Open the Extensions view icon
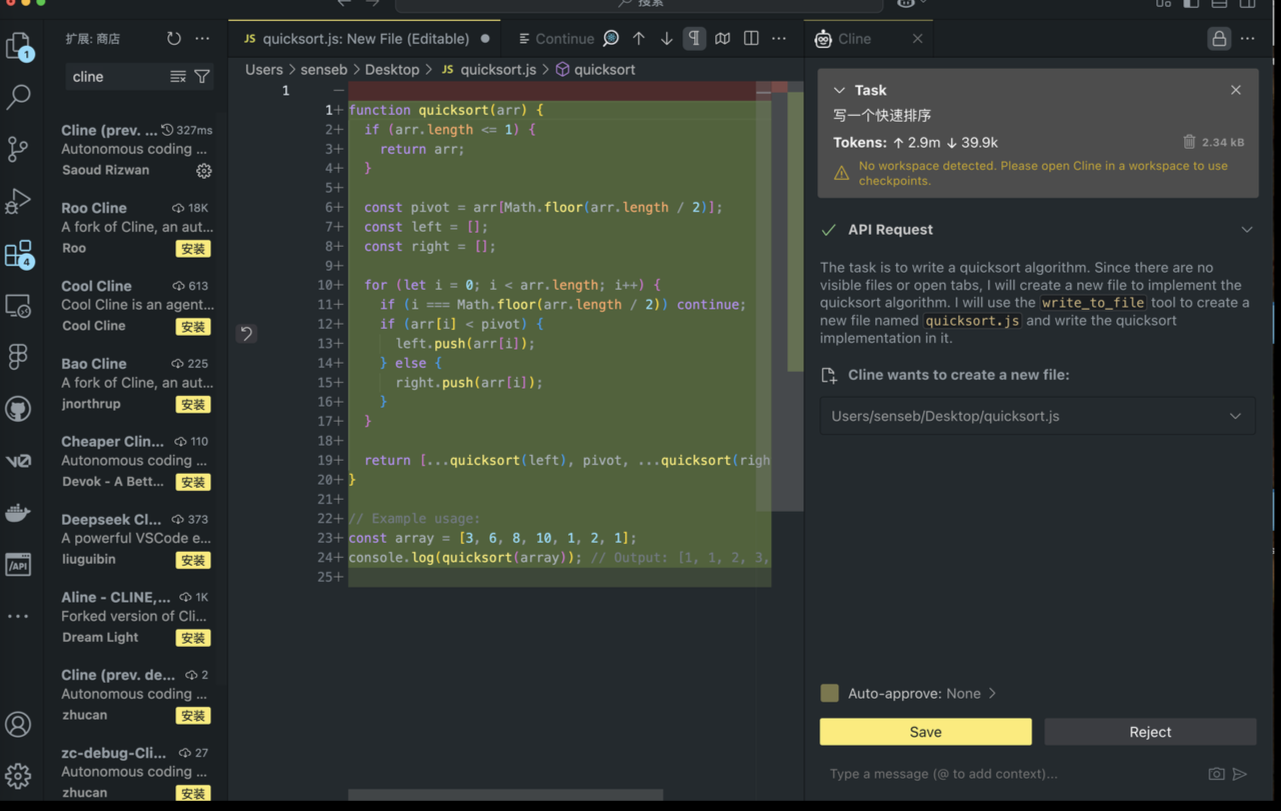Screen dimensions: 1281x811 [19, 254]
